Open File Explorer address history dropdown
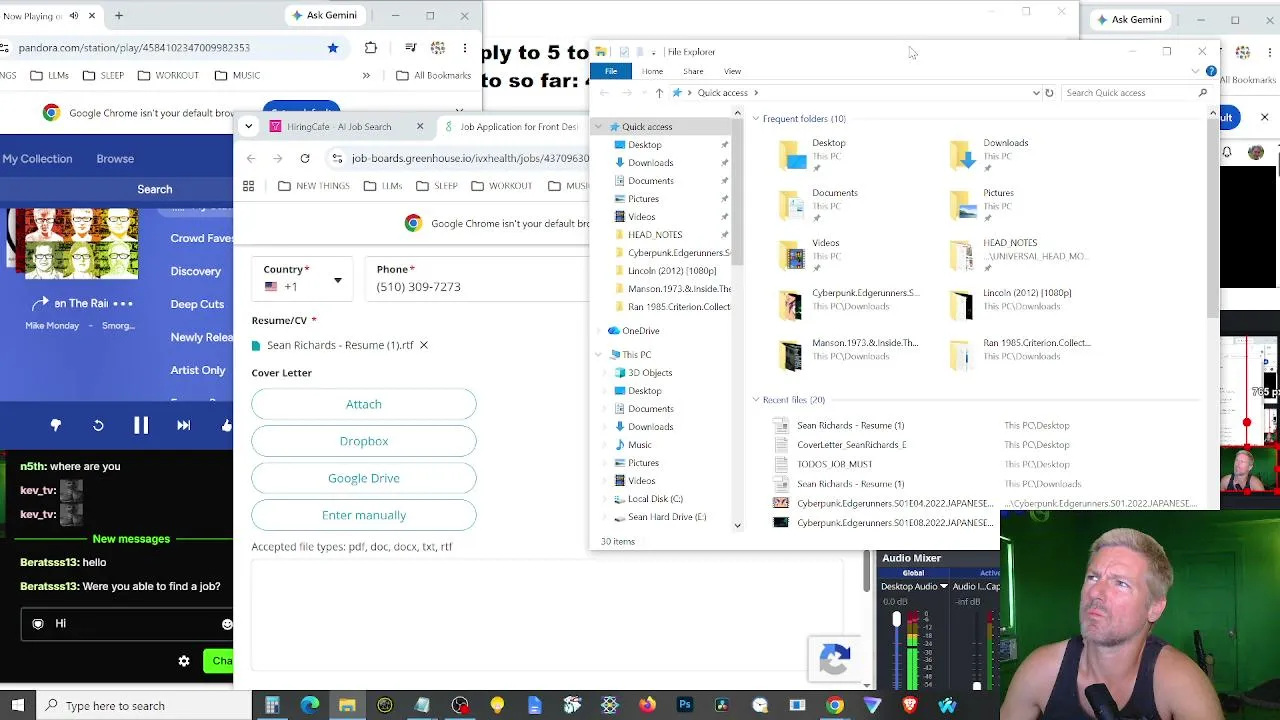Screen dimensions: 1280x720 pyautogui.click(x=1036, y=93)
